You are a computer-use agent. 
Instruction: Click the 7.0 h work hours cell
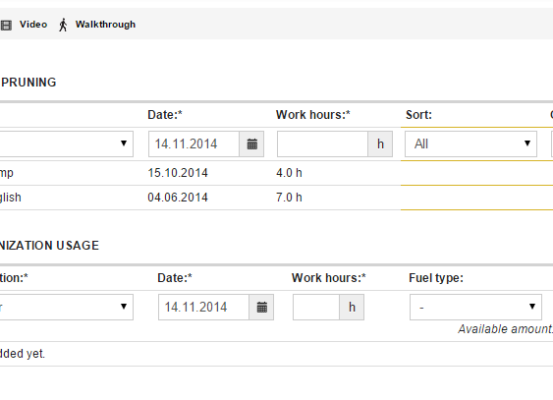point(289,197)
